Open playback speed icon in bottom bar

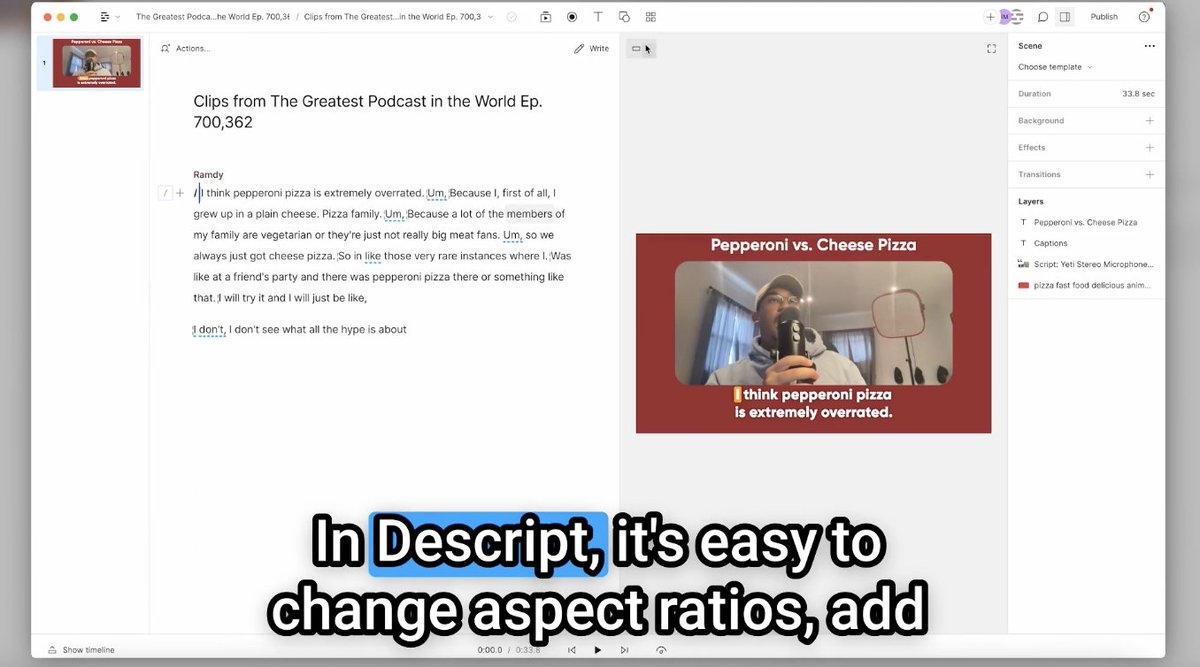(661, 650)
